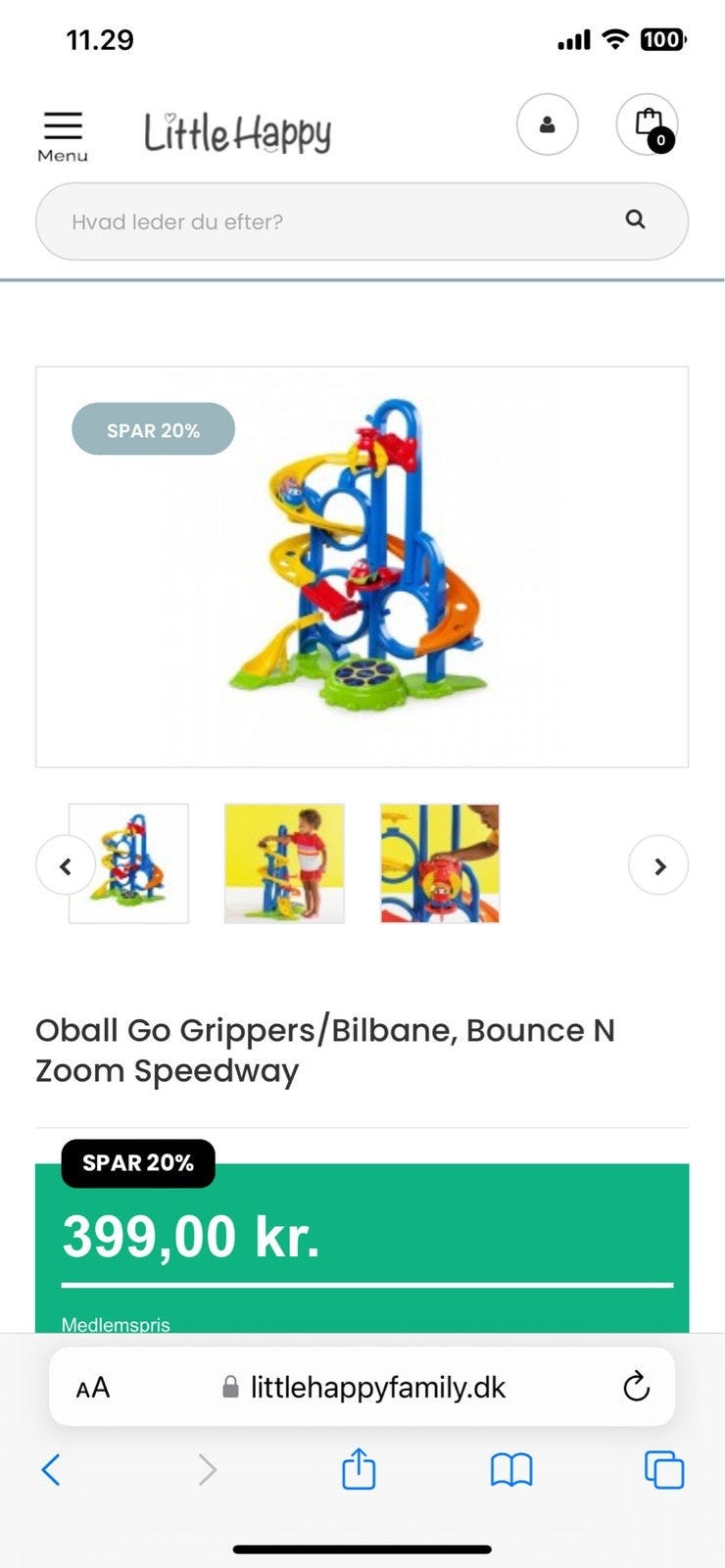Go back with Safari back arrow
This screenshot has height=1568, width=725.
click(52, 1469)
